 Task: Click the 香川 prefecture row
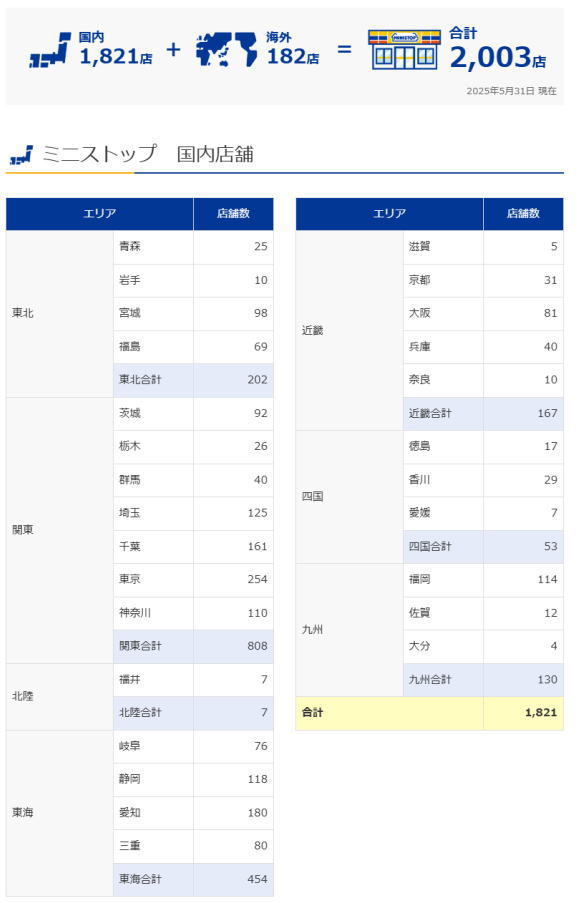[x=483, y=480]
